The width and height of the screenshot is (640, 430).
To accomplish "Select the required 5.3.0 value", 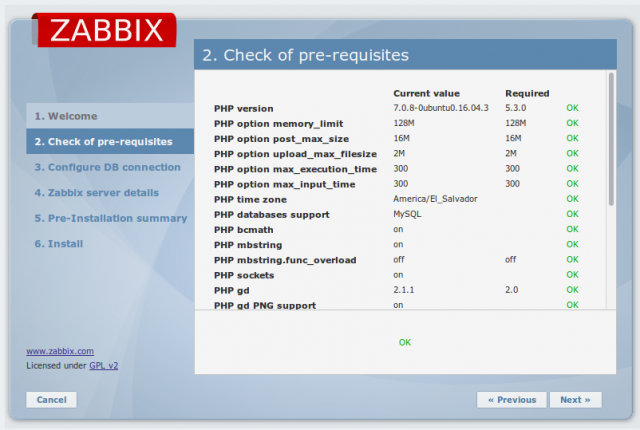I will tap(516, 108).
